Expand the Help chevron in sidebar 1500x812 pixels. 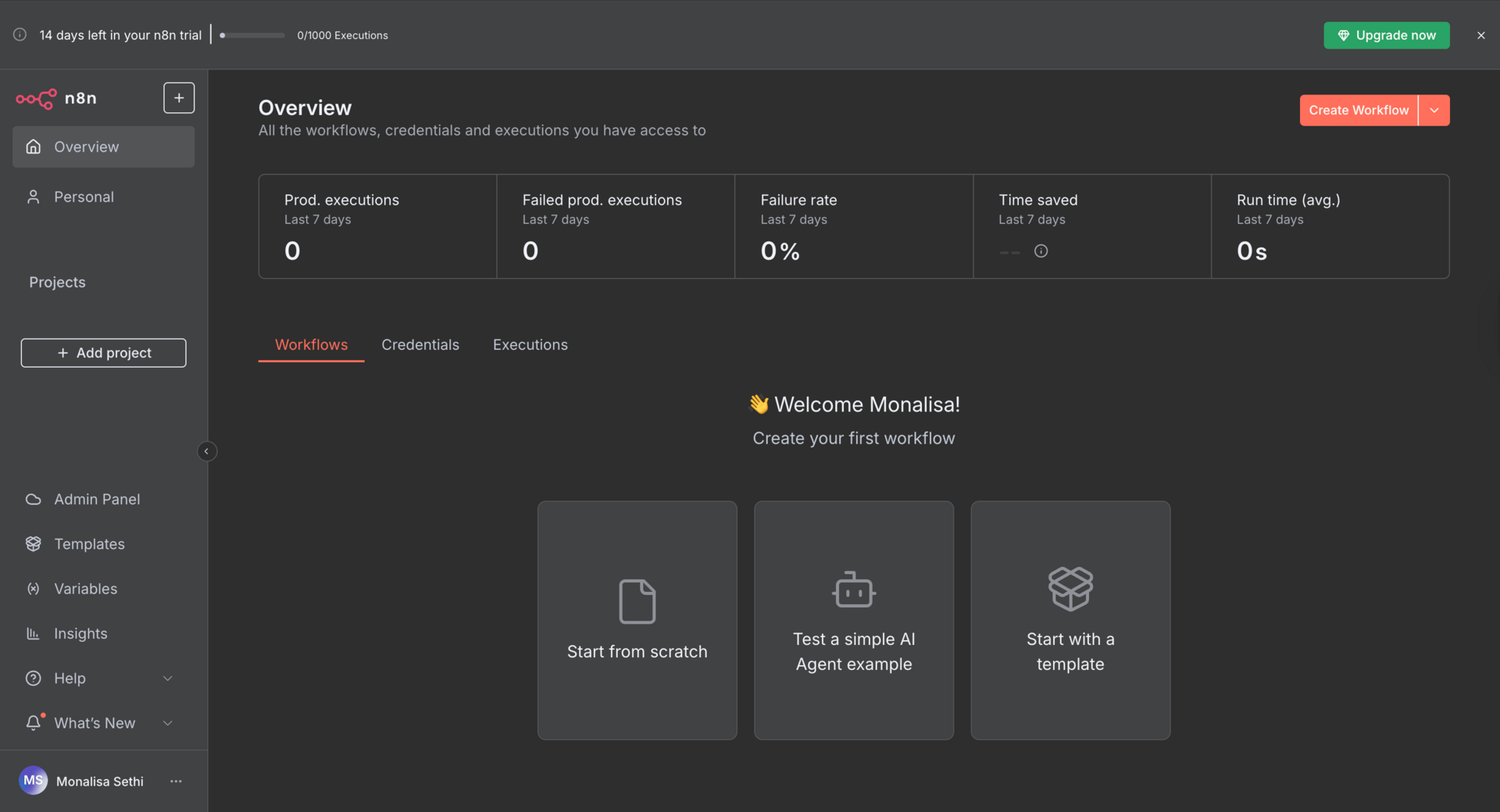pyautogui.click(x=167, y=678)
